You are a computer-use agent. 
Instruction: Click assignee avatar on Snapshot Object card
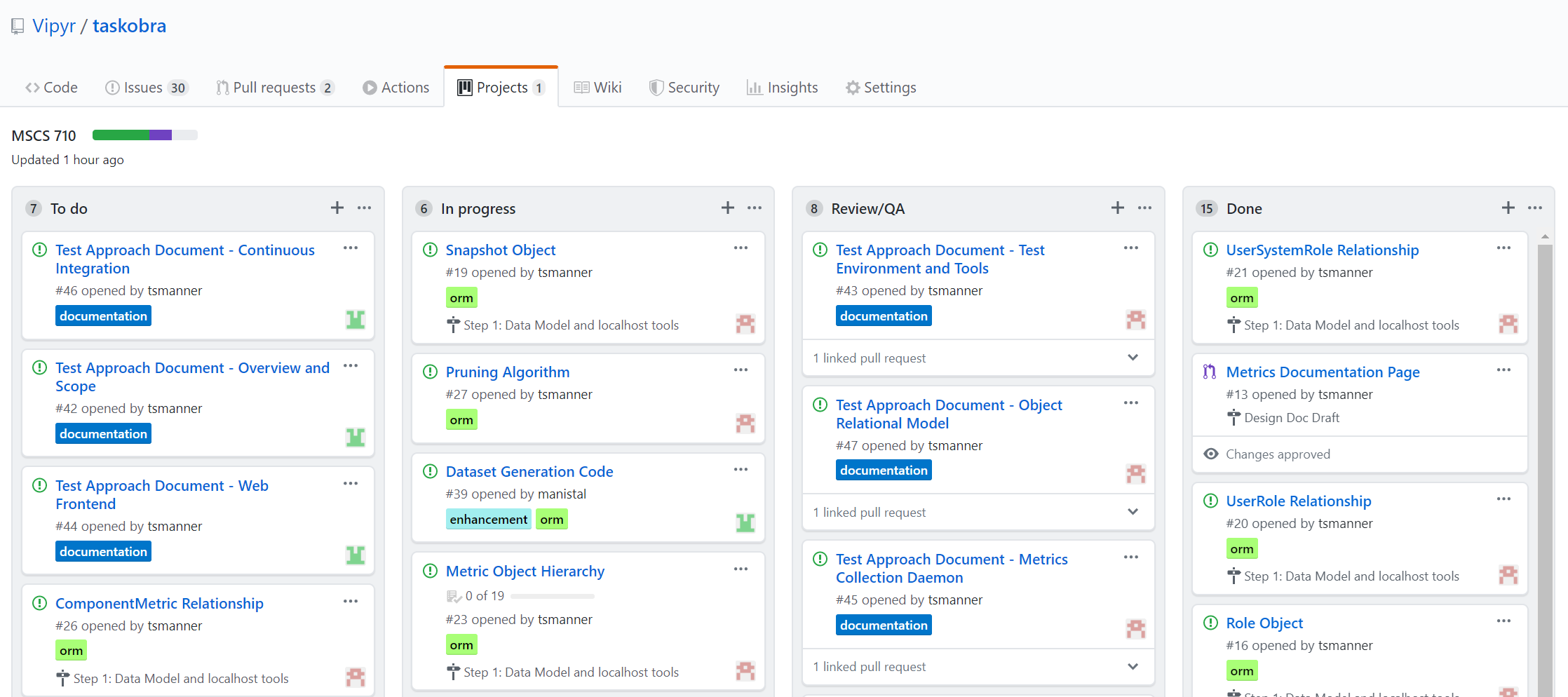click(745, 324)
